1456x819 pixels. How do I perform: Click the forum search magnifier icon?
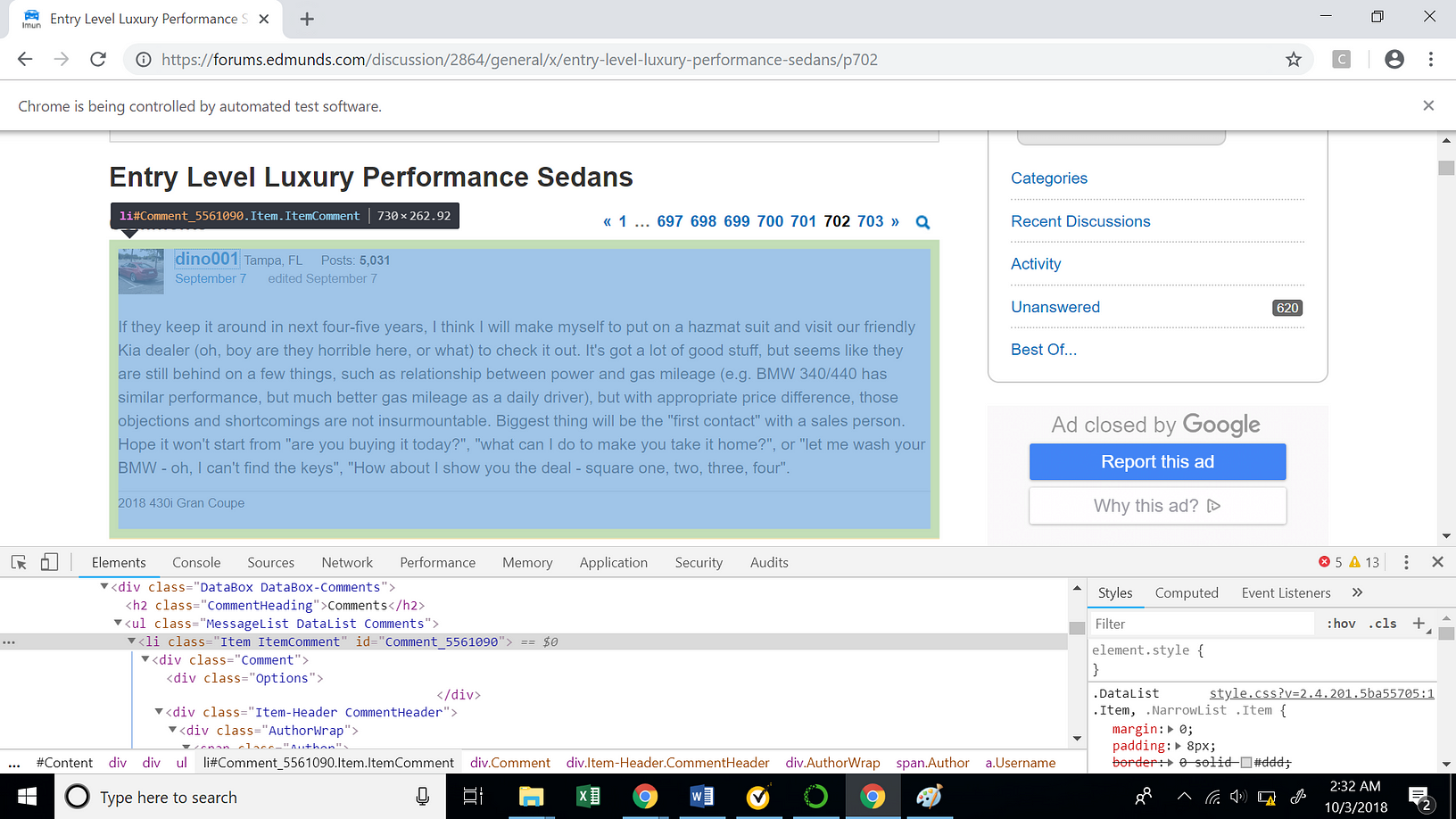click(922, 222)
